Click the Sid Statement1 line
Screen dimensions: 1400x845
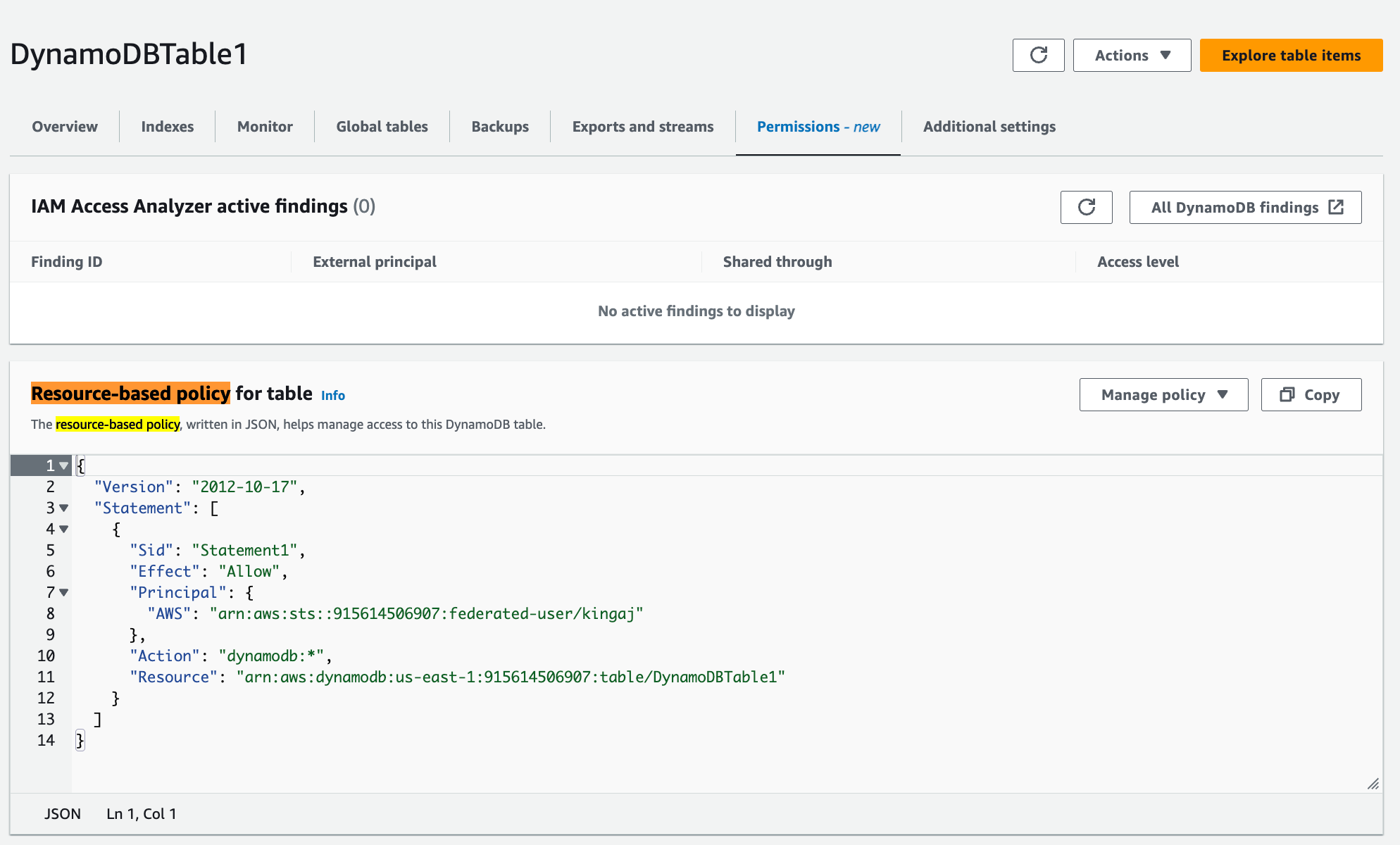tap(217, 550)
